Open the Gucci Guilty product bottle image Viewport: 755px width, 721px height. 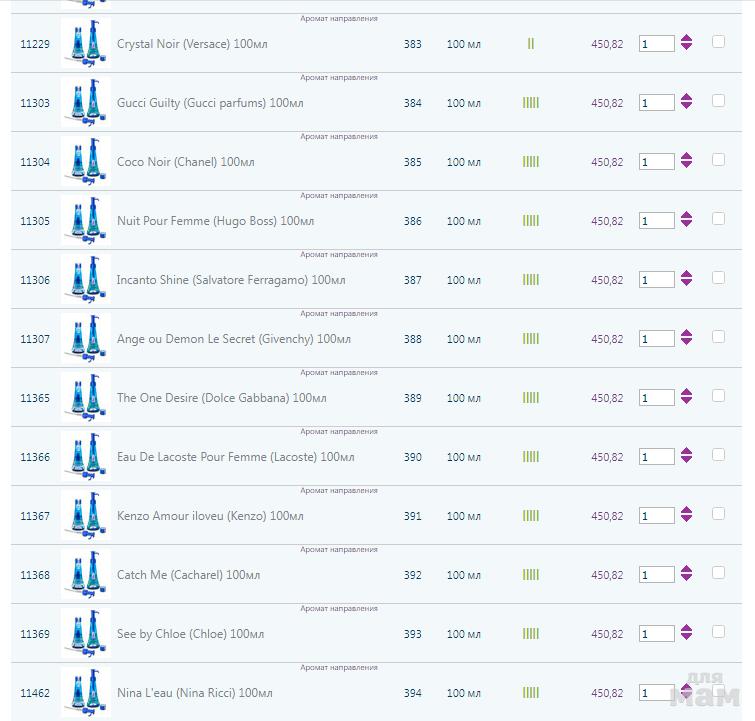tap(85, 103)
